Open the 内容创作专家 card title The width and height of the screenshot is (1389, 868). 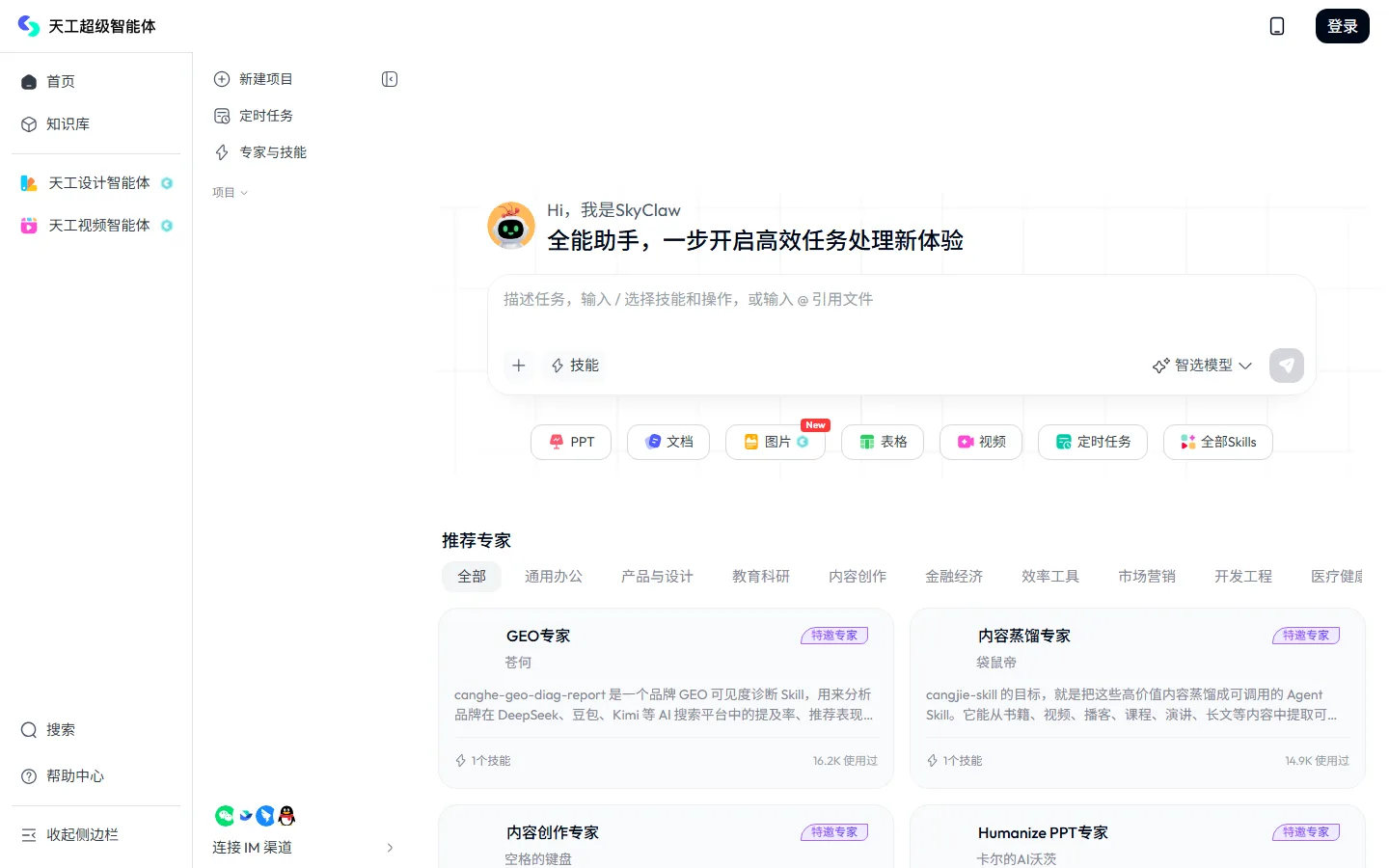(553, 833)
